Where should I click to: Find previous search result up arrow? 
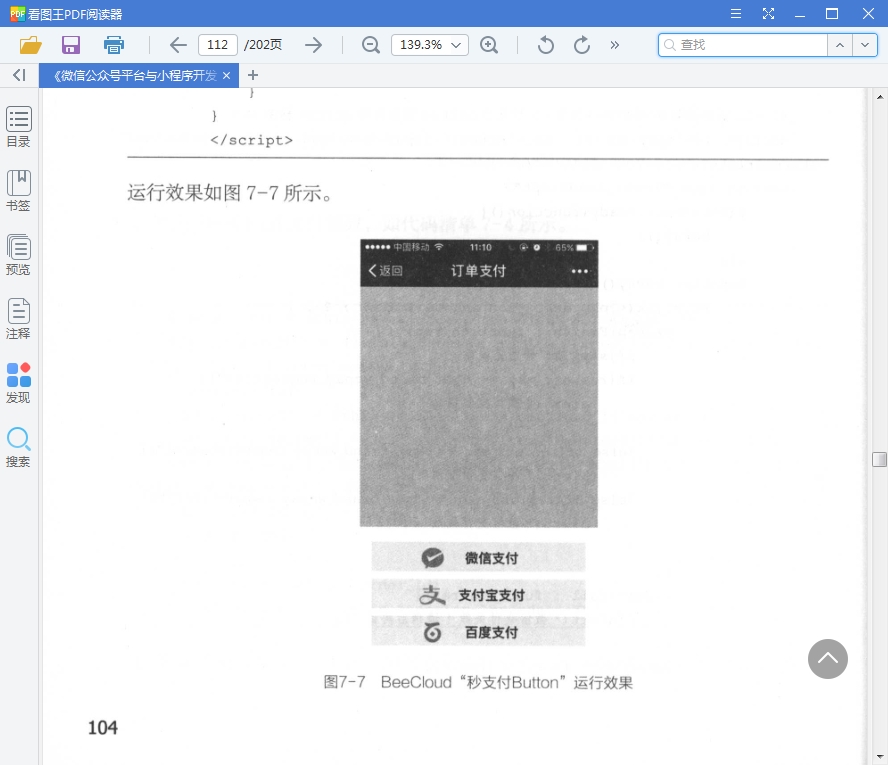(x=840, y=45)
